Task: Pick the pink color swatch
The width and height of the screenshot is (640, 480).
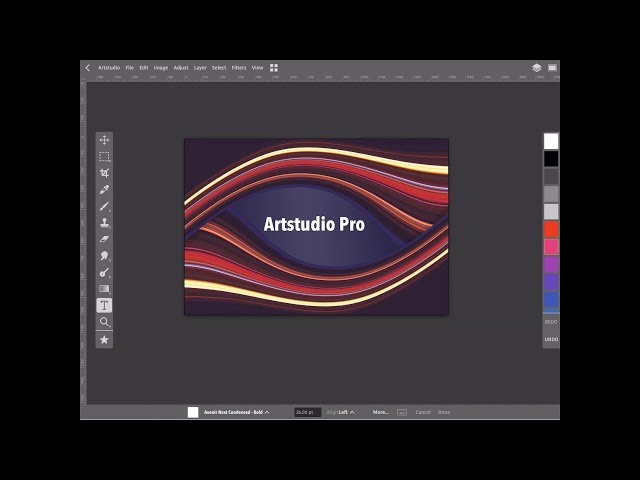Action: 551,247
